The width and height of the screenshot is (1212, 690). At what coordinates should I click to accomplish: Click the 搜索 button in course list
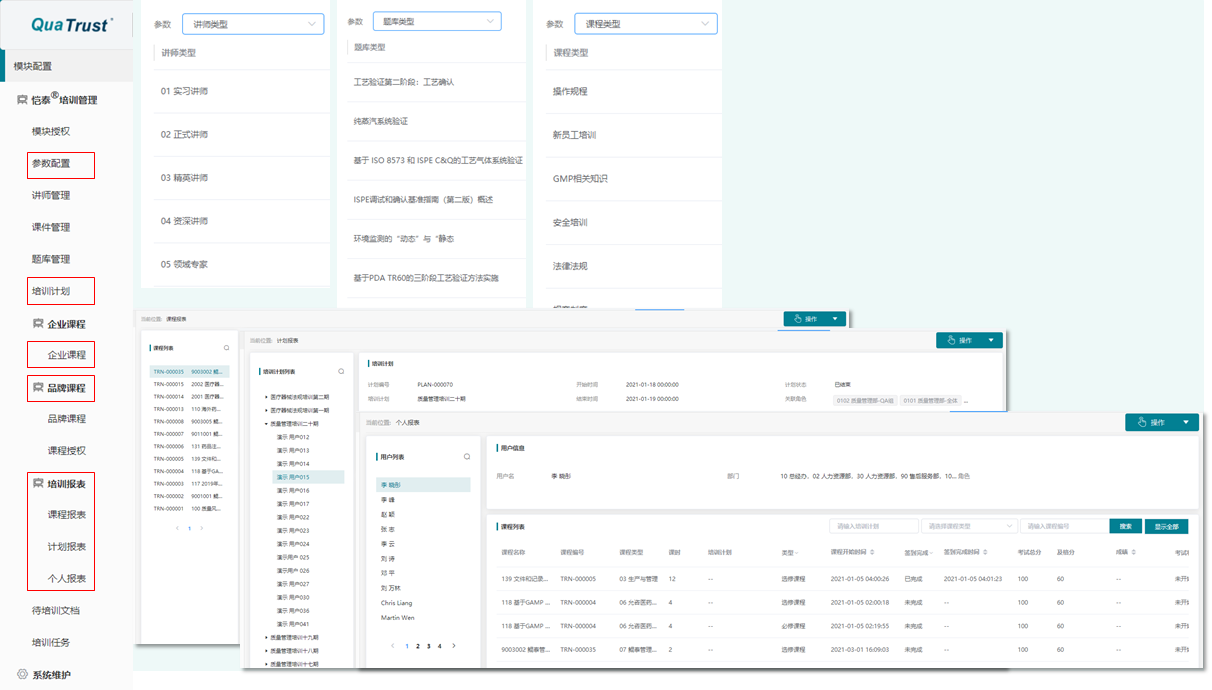coord(1125,526)
